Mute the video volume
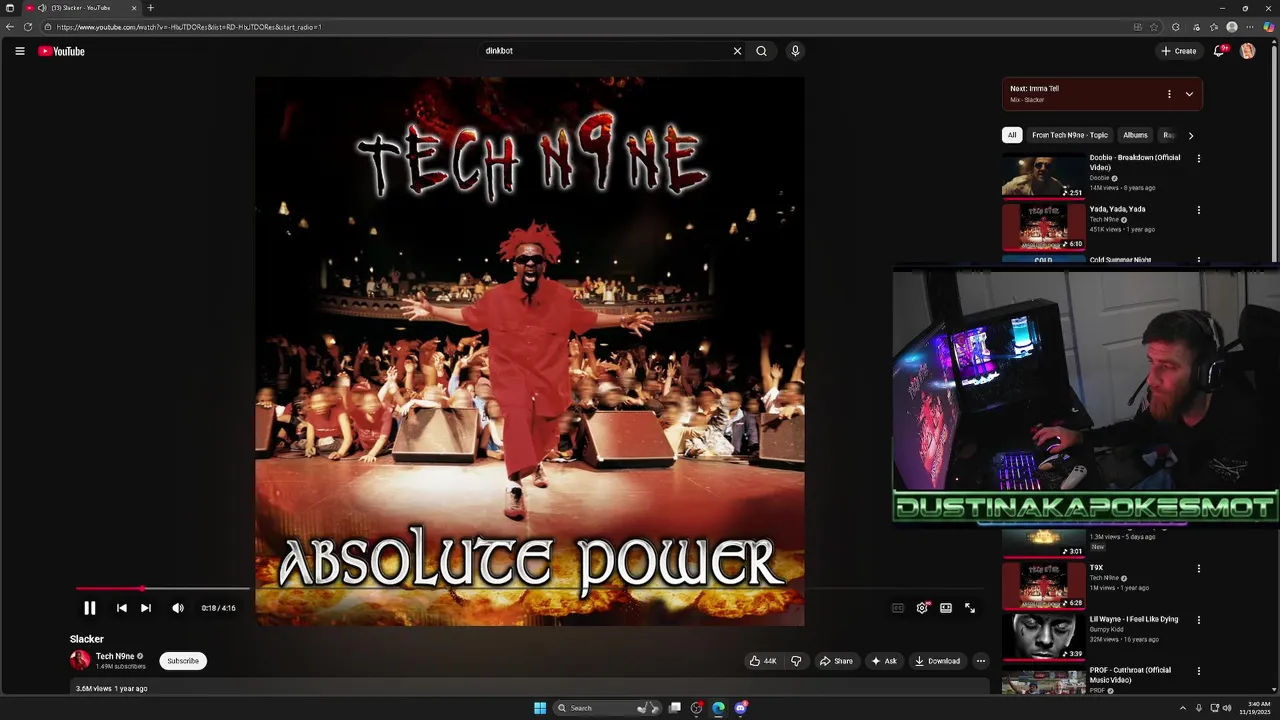This screenshot has height=720, width=1280. click(x=178, y=608)
